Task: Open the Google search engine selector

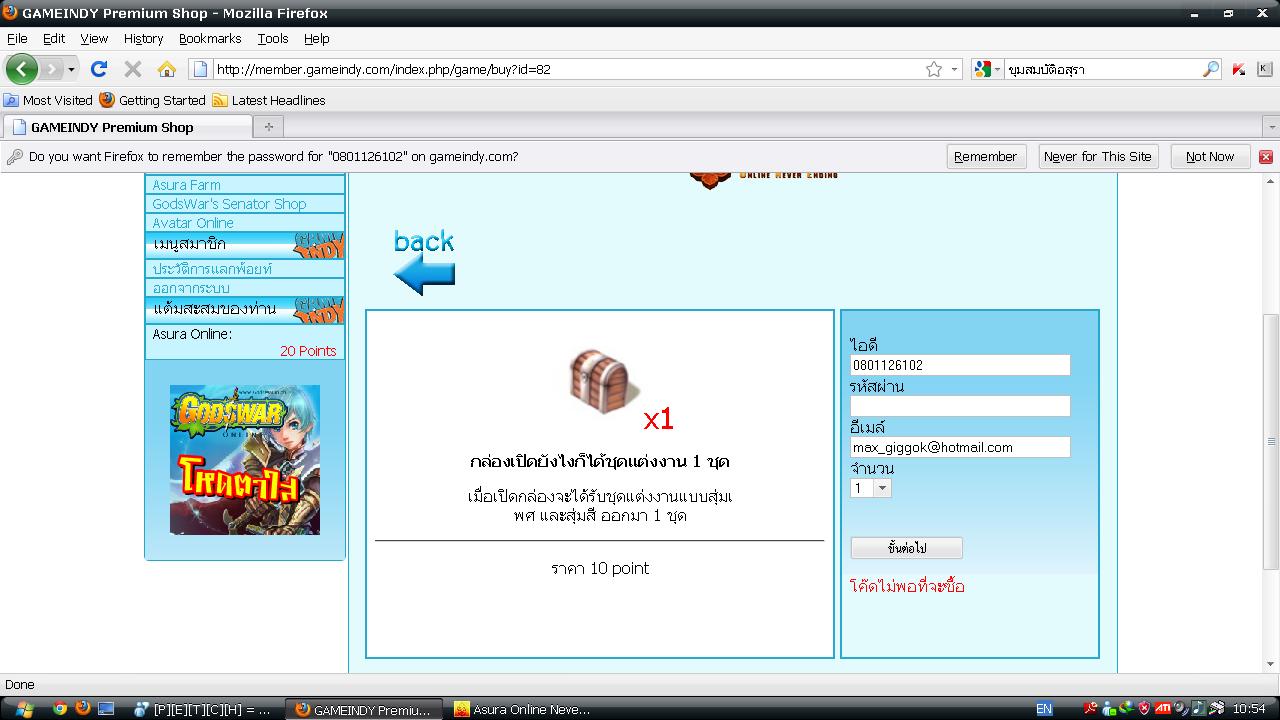Action: tap(988, 69)
